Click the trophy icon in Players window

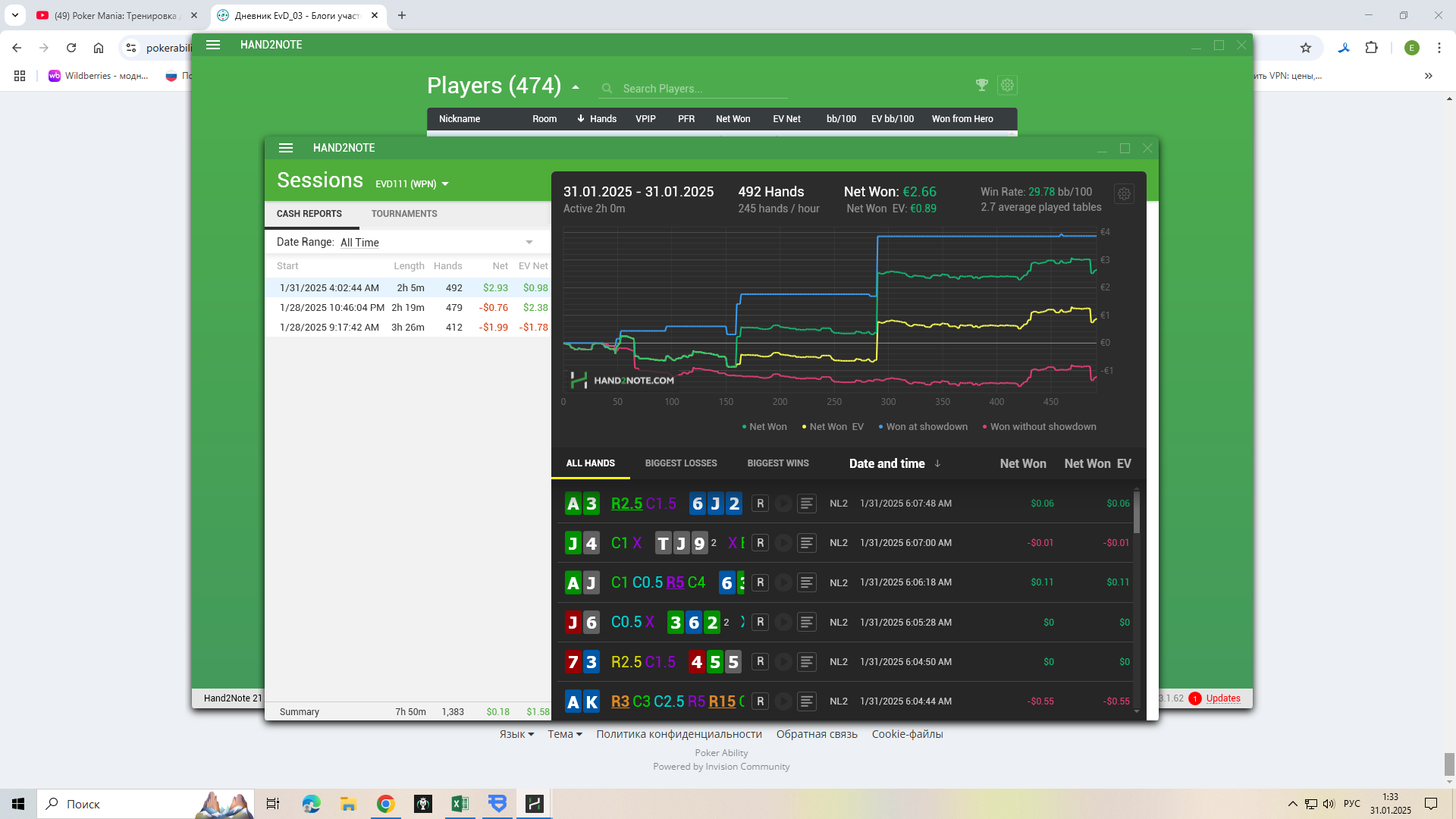[982, 85]
